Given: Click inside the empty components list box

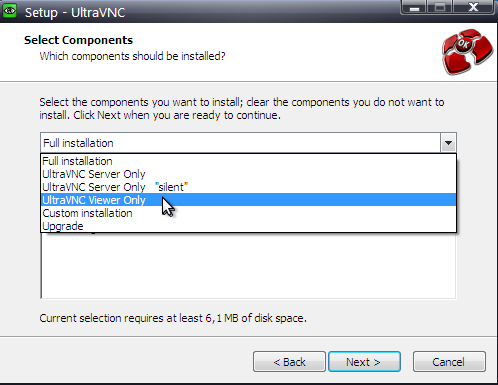Looking at the screenshot, I should pos(248,265).
